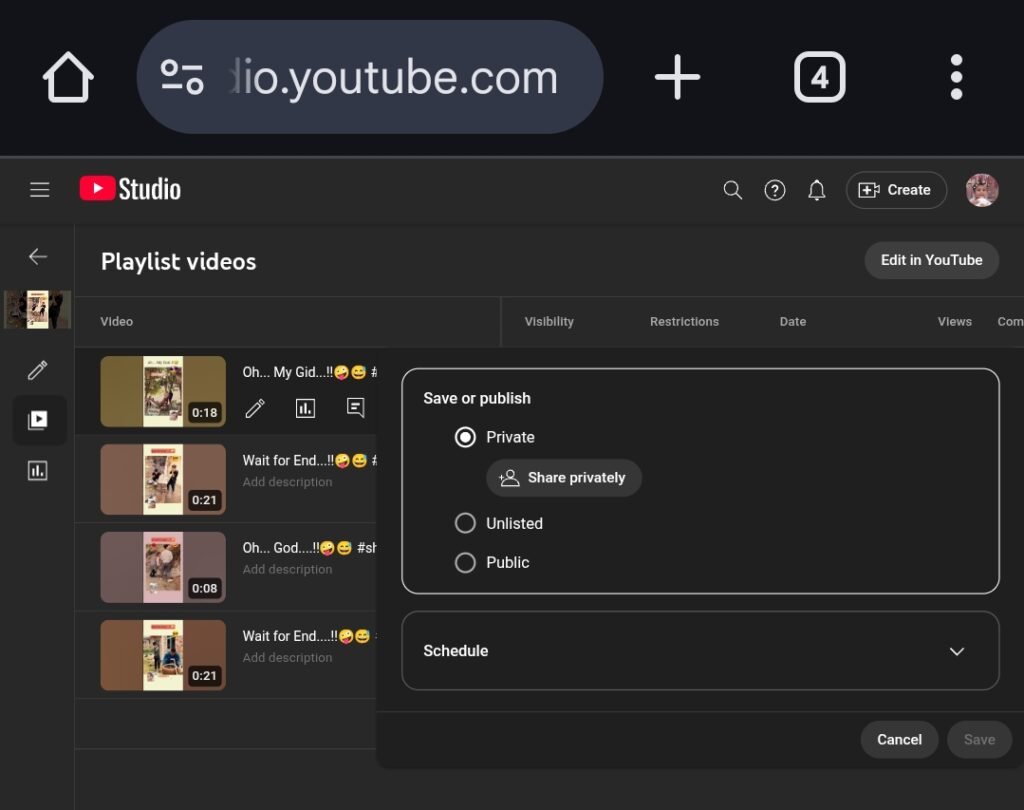This screenshot has width=1024, height=810.
Task: Select the Private visibility option
Action: tap(465, 437)
